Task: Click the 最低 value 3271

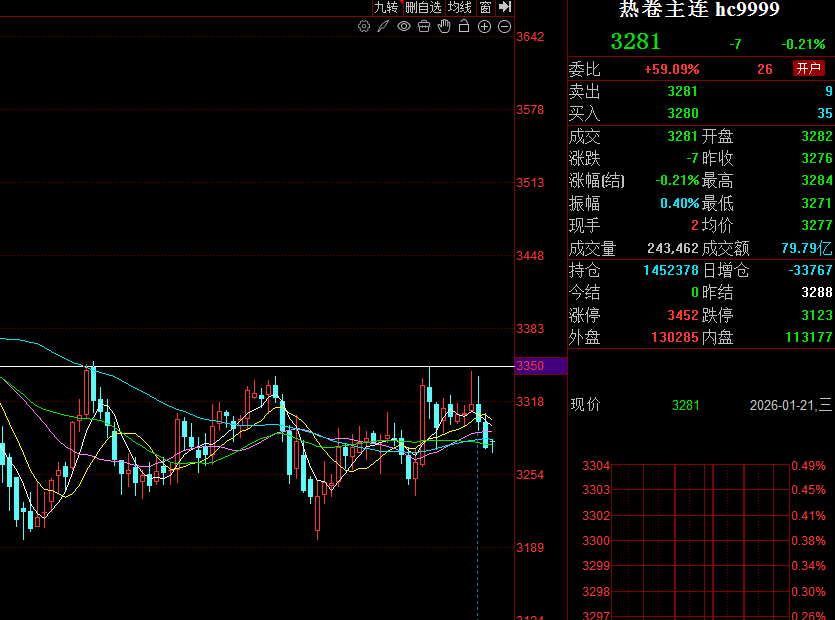Action: pos(817,203)
